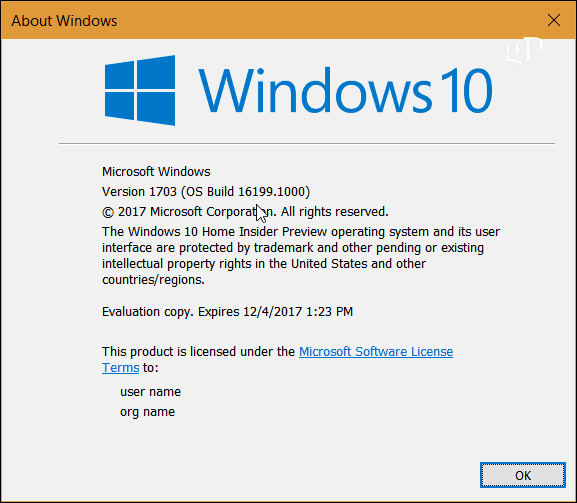This screenshot has width=577, height=503.
Task: Click the org name licensee text
Action: [147, 412]
